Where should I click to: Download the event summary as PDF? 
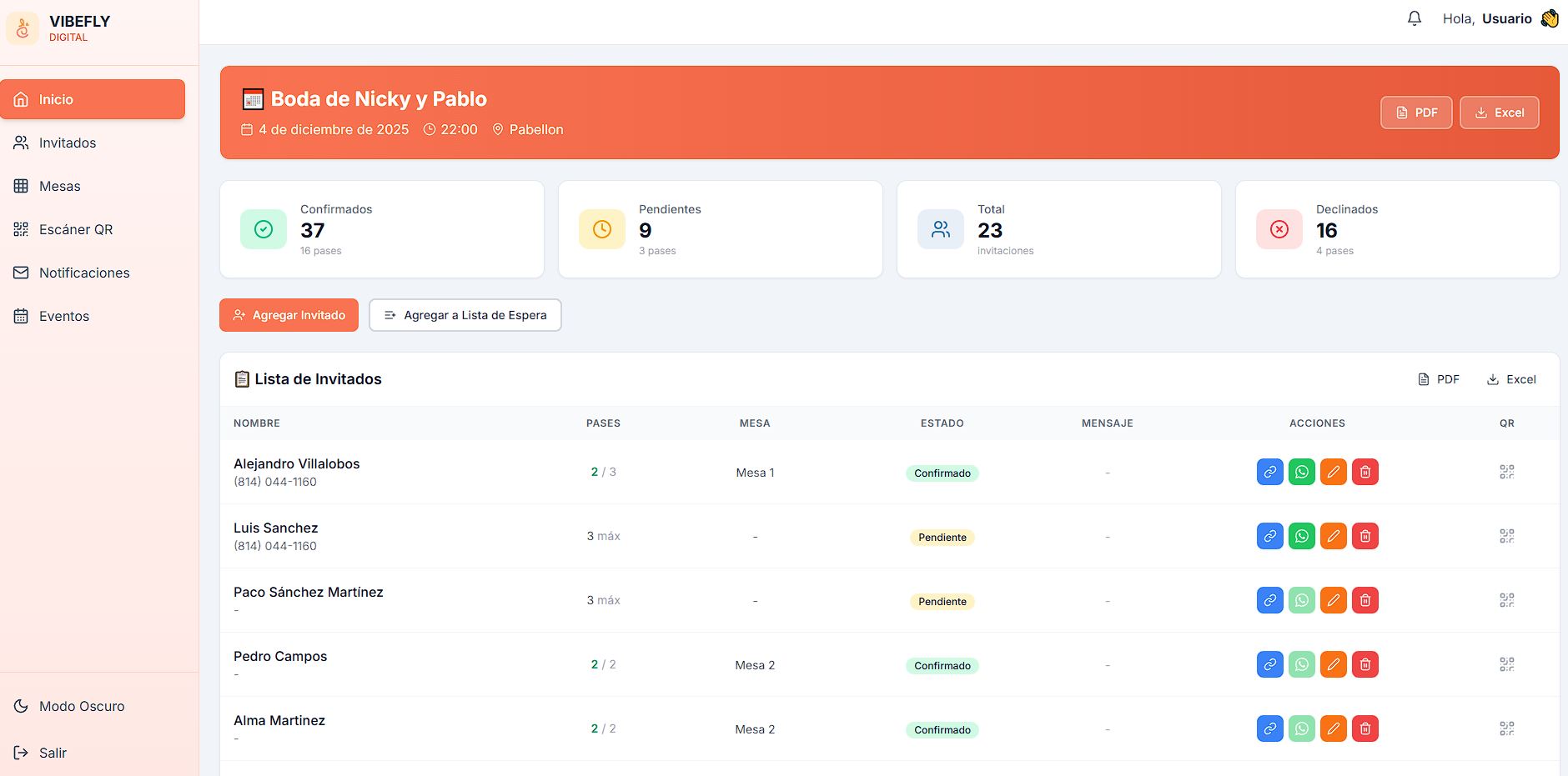point(1415,112)
